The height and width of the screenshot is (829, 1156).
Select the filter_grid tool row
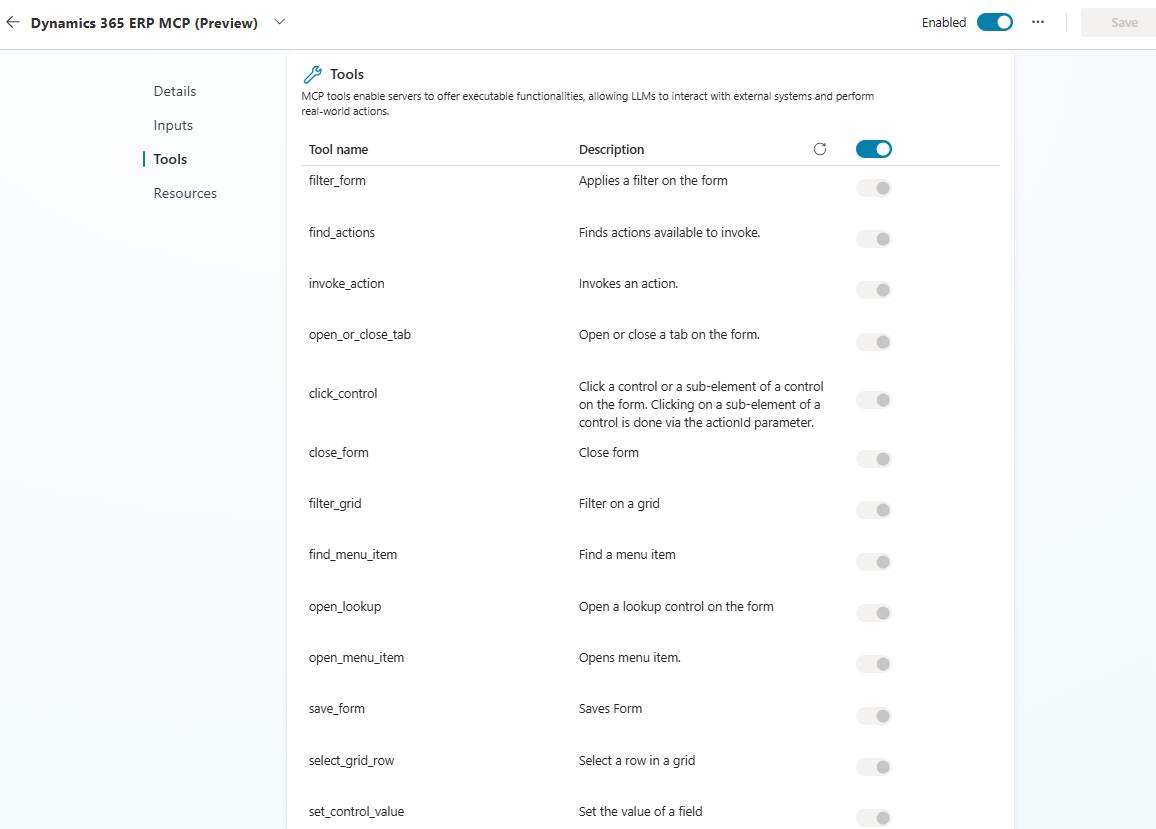(335, 503)
